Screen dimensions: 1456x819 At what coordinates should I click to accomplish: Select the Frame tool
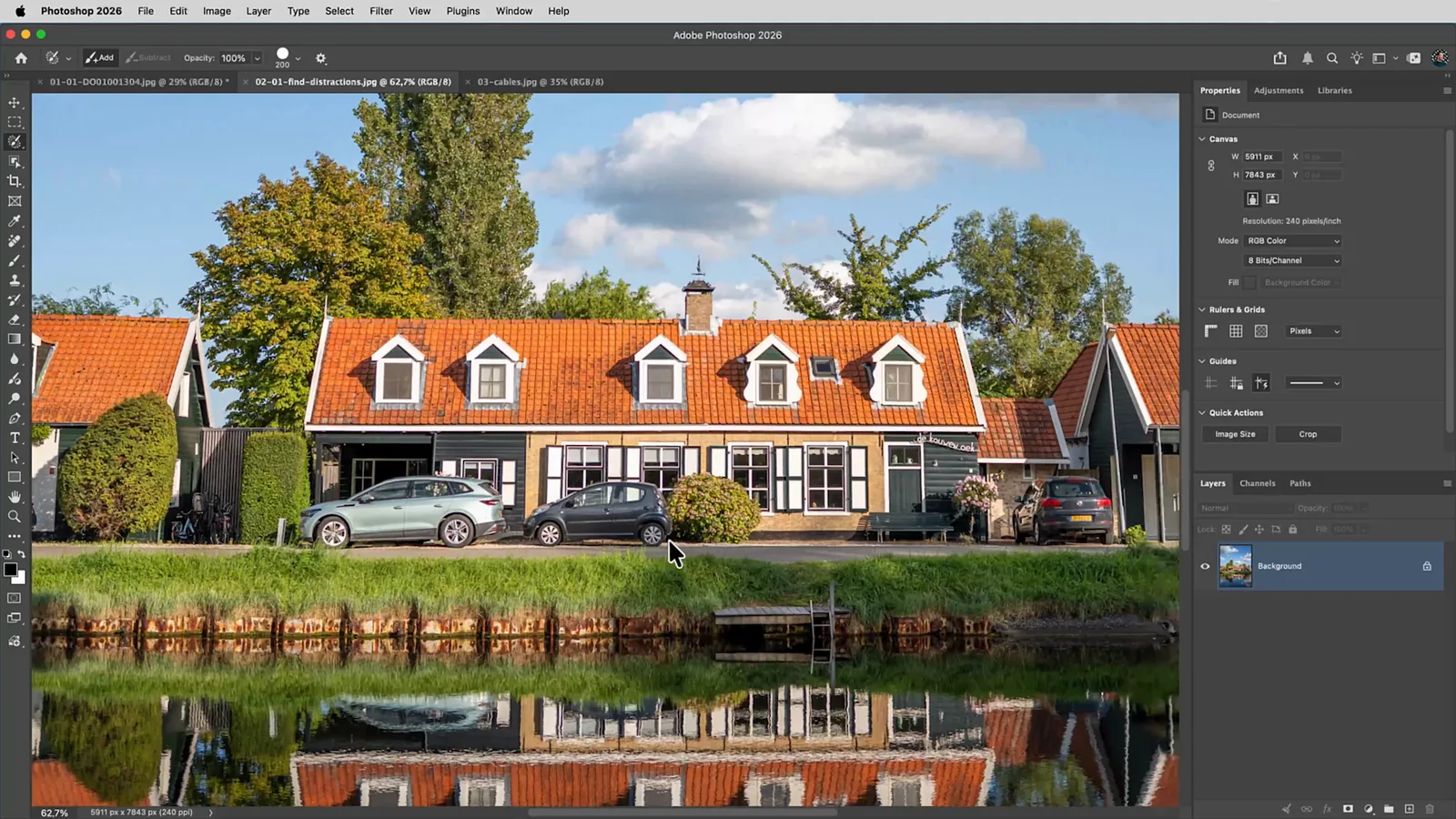tap(15, 201)
